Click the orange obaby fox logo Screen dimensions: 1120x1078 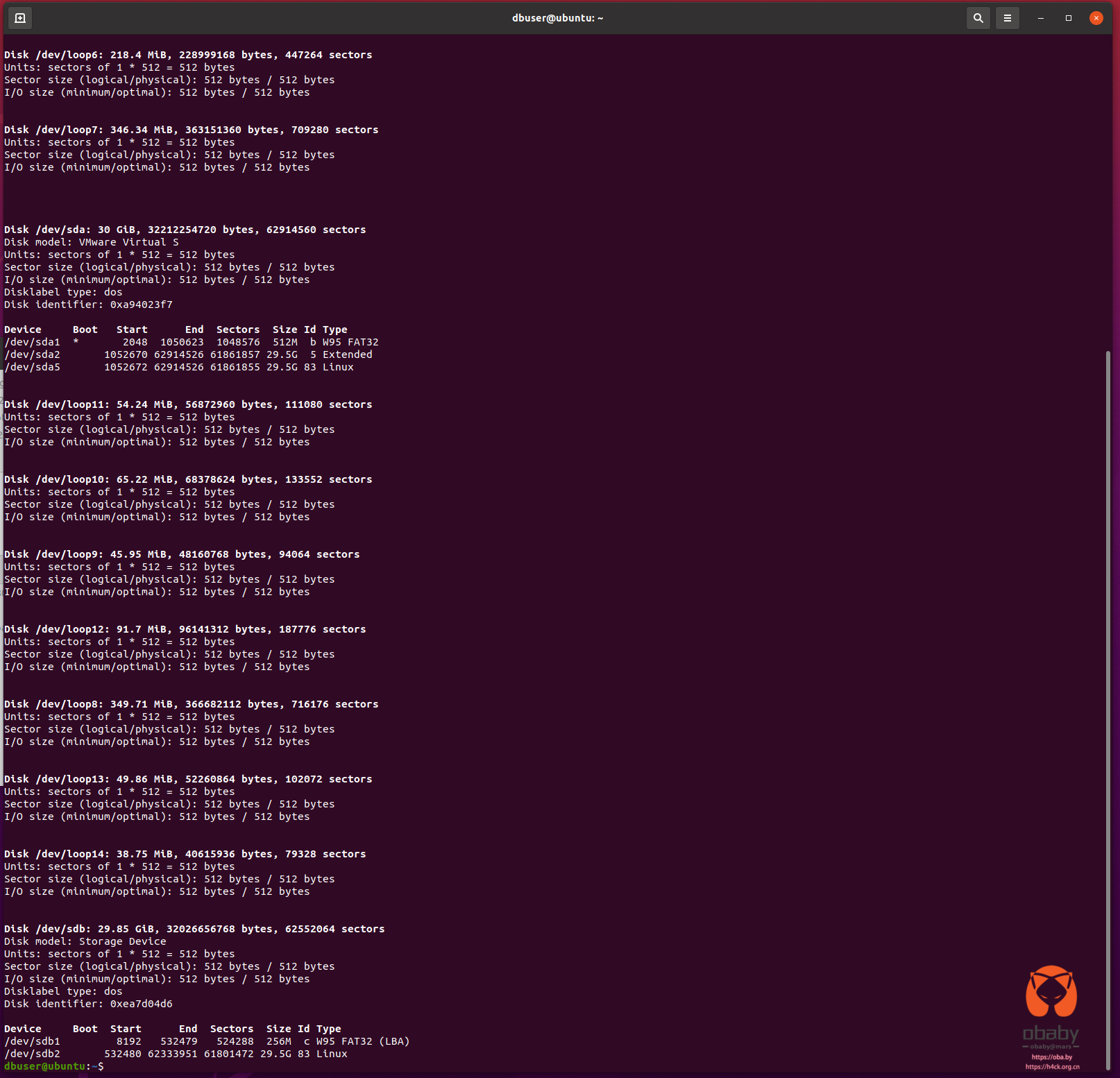click(1051, 991)
